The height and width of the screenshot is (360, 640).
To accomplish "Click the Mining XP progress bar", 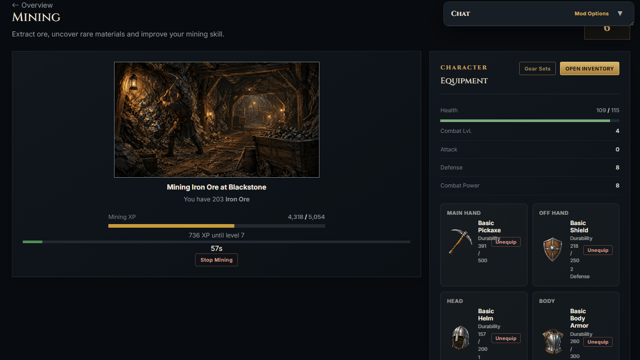I will pos(216,226).
